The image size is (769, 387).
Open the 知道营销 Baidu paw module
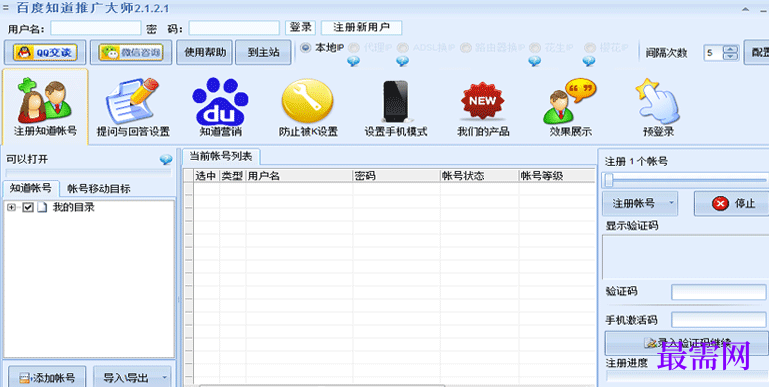coord(220,108)
